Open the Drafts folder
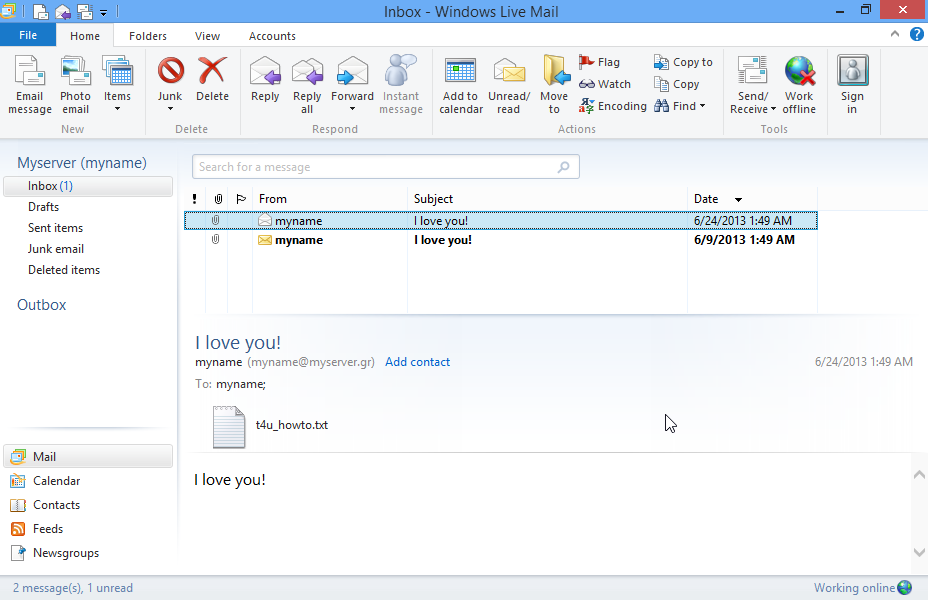928x600 pixels. (43, 207)
